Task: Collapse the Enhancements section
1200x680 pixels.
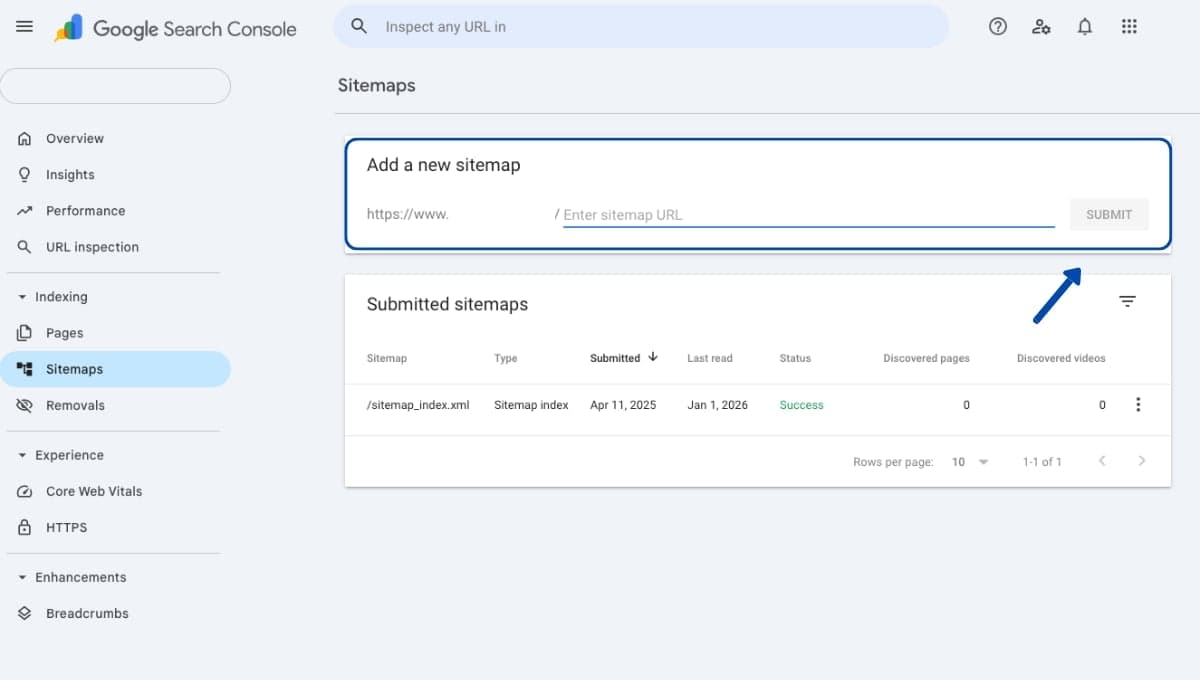Action: pos(71,577)
